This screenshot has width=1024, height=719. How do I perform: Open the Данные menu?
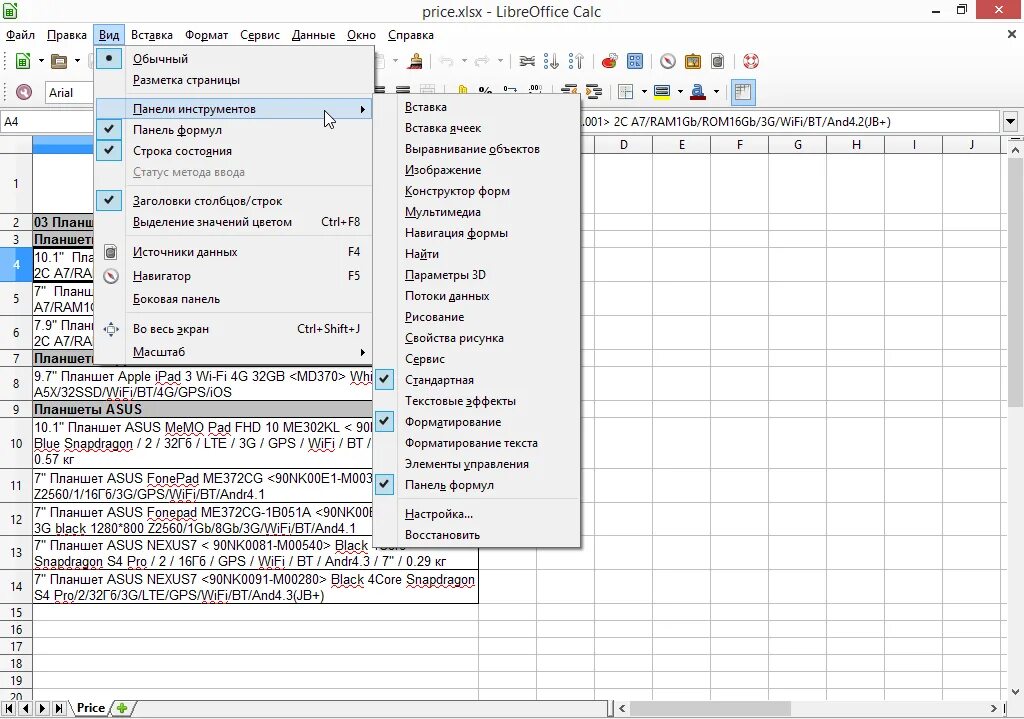click(x=313, y=34)
